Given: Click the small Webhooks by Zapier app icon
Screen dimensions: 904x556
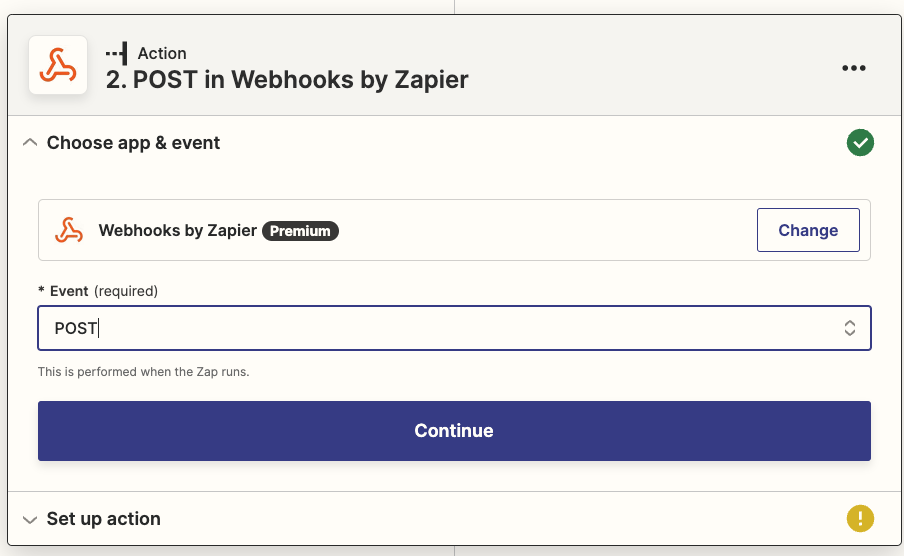Looking at the screenshot, I should coord(69,230).
